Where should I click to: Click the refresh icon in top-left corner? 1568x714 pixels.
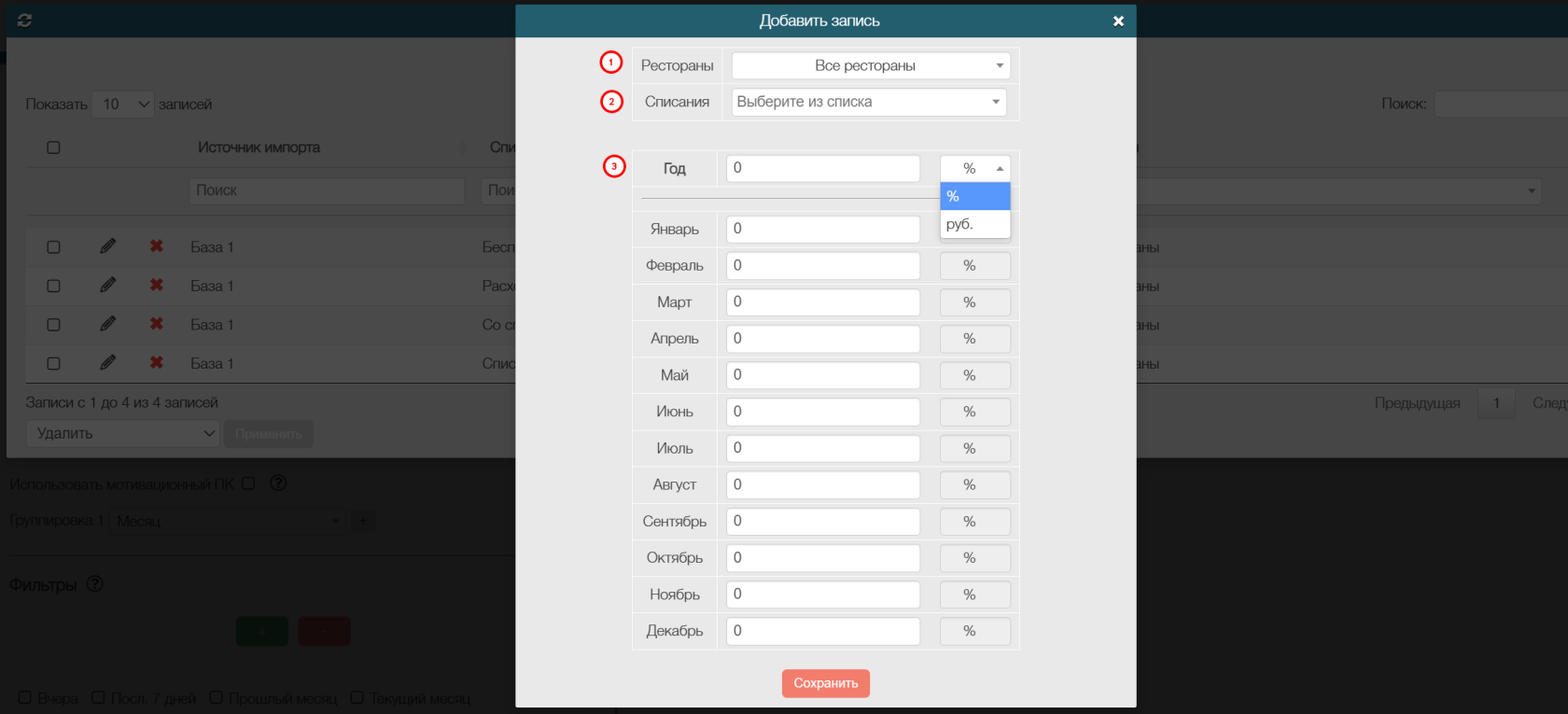tap(24, 20)
